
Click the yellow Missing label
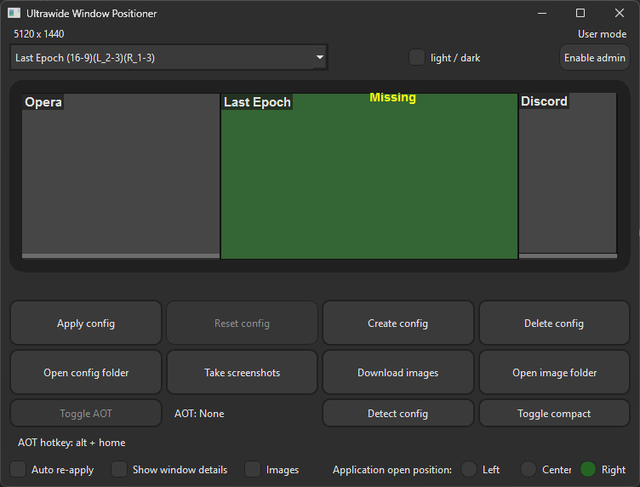(x=393, y=98)
